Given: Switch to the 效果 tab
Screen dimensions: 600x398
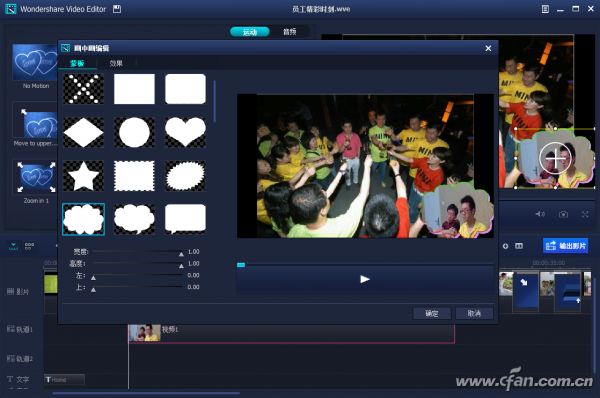Looking at the screenshot, I should point(116,63).
